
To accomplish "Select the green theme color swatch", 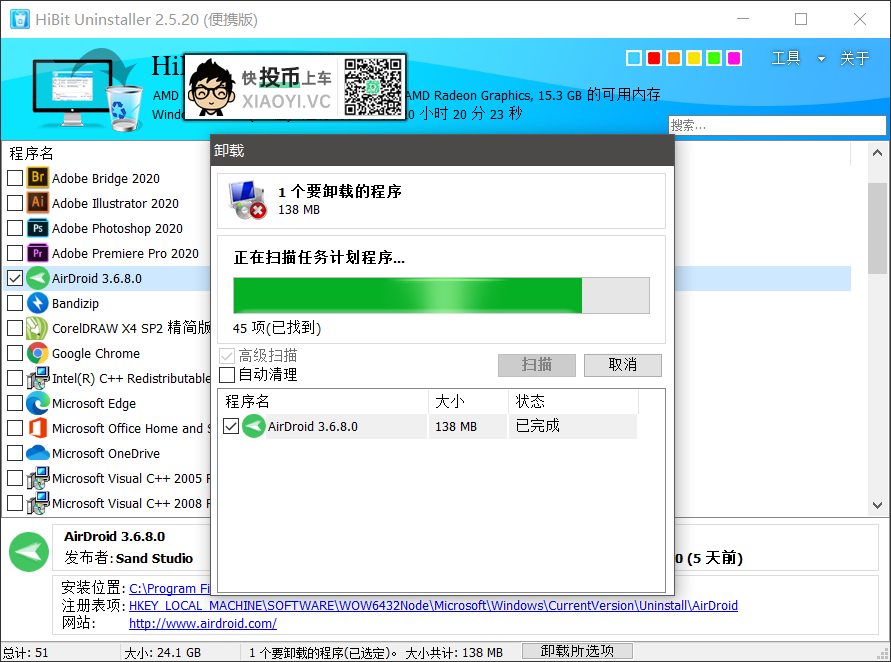I will [x=714, y=58].
